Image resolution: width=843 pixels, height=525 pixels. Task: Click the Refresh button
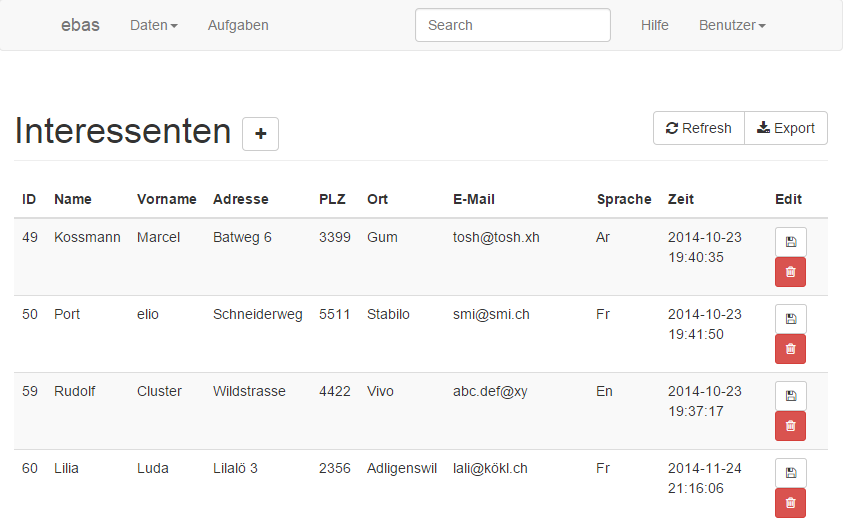pyautogui.click(x=698, y=128)
